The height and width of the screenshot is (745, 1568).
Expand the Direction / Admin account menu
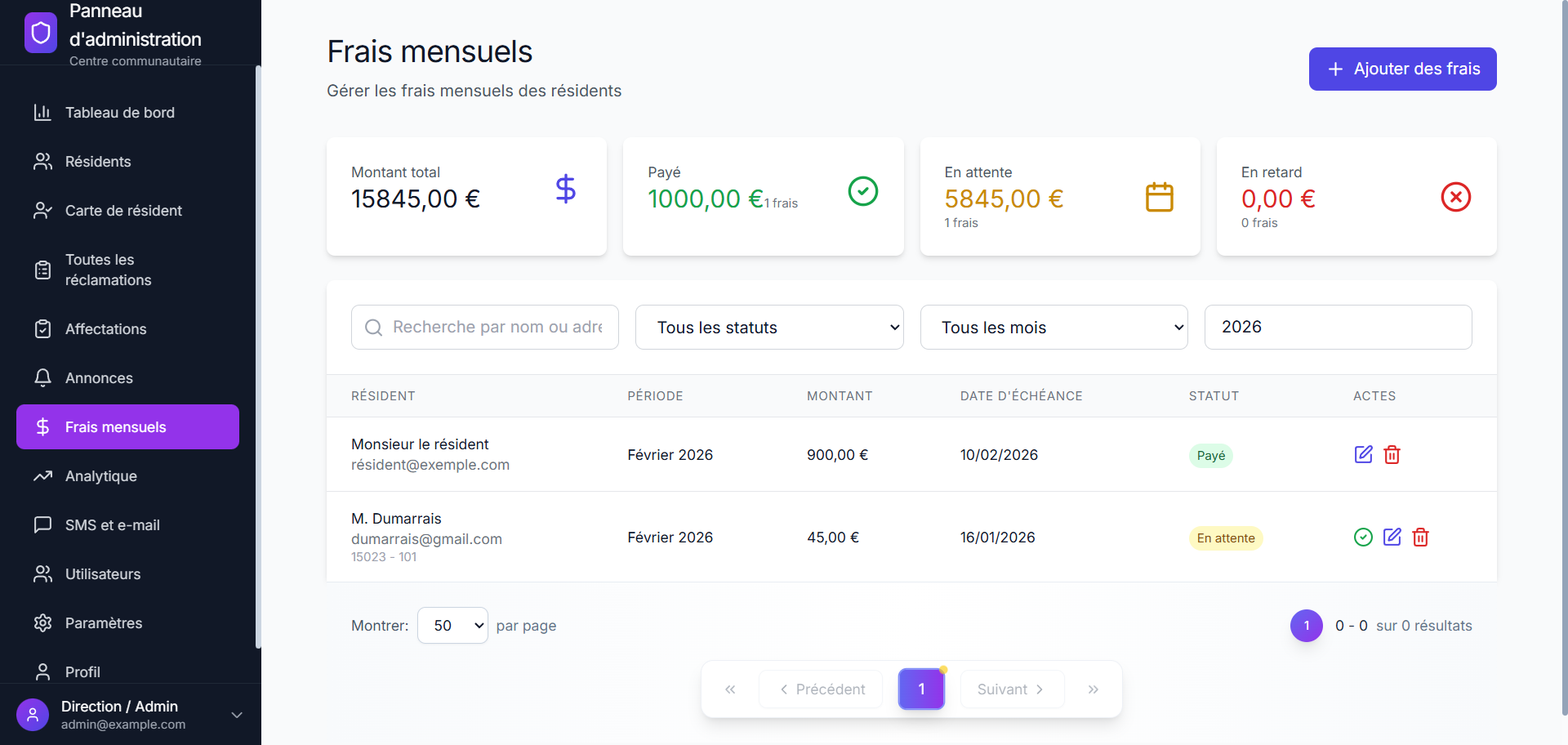236,715
